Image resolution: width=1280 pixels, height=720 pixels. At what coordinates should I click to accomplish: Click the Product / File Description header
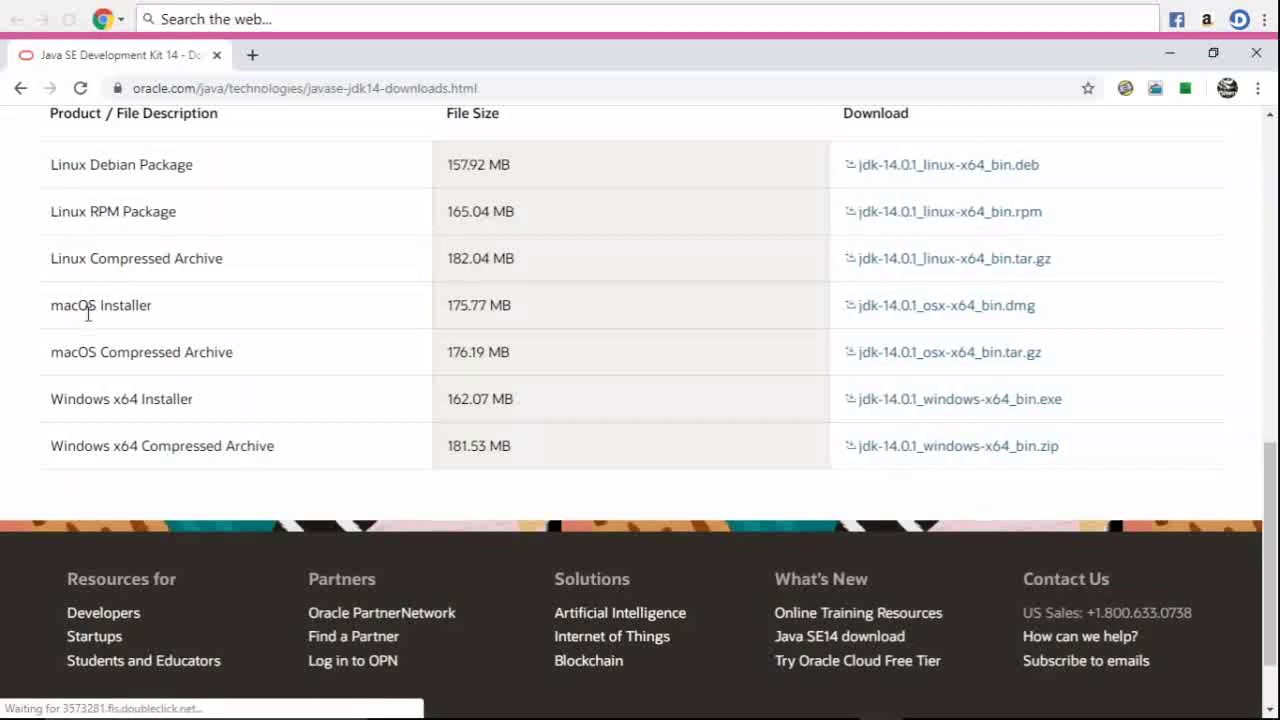coord(134,113)
